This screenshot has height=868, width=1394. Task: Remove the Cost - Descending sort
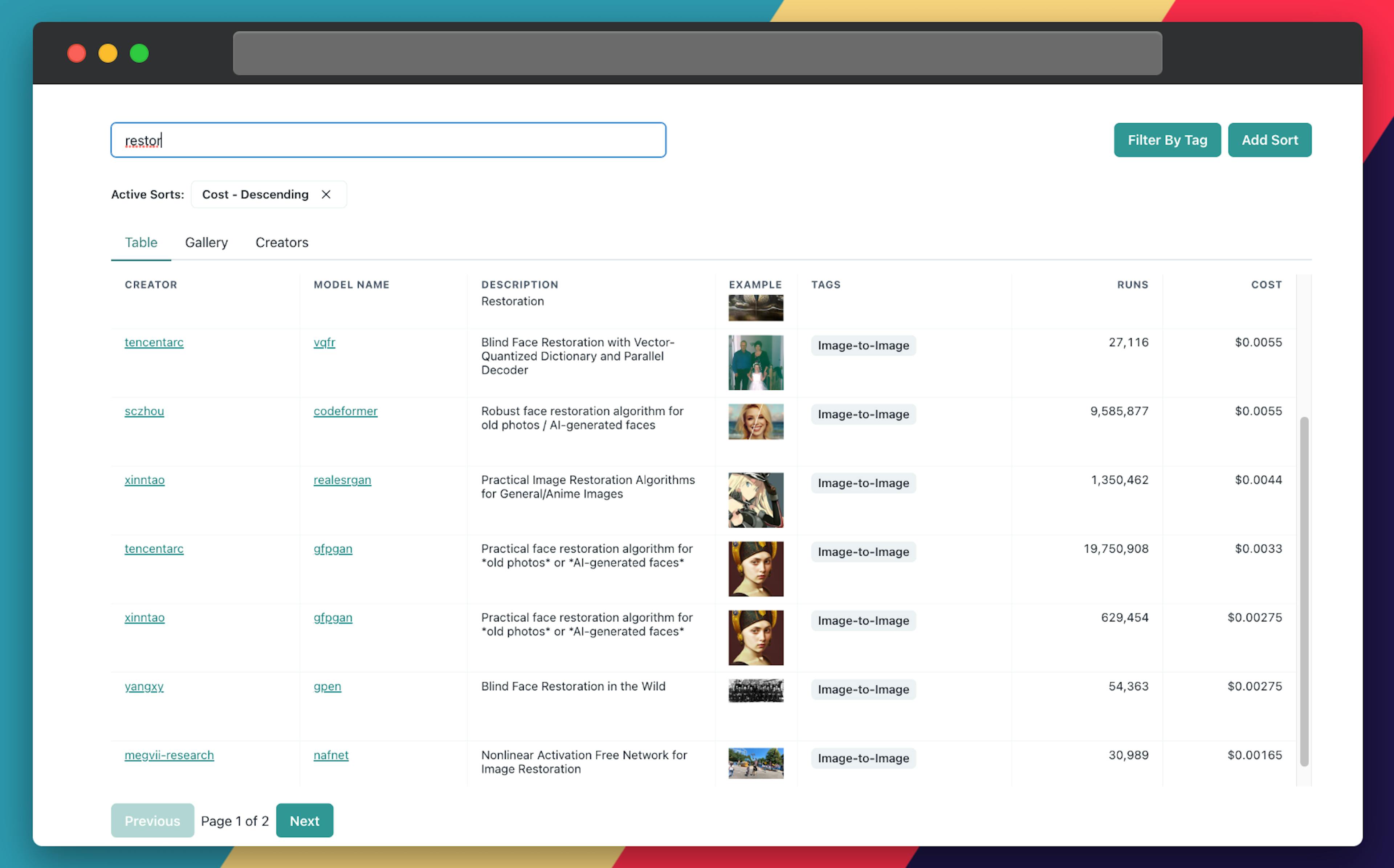(x=326, y=195)
